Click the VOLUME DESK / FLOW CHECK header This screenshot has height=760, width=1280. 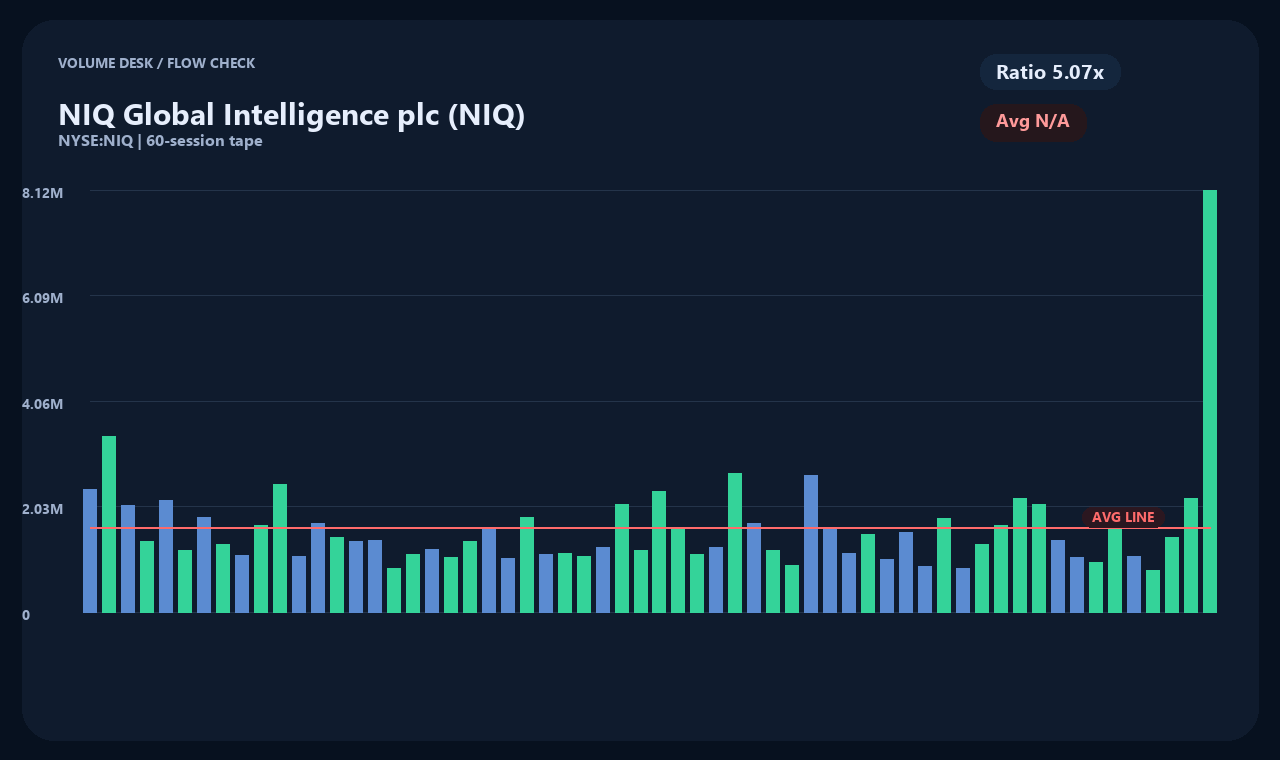(157, 63)
